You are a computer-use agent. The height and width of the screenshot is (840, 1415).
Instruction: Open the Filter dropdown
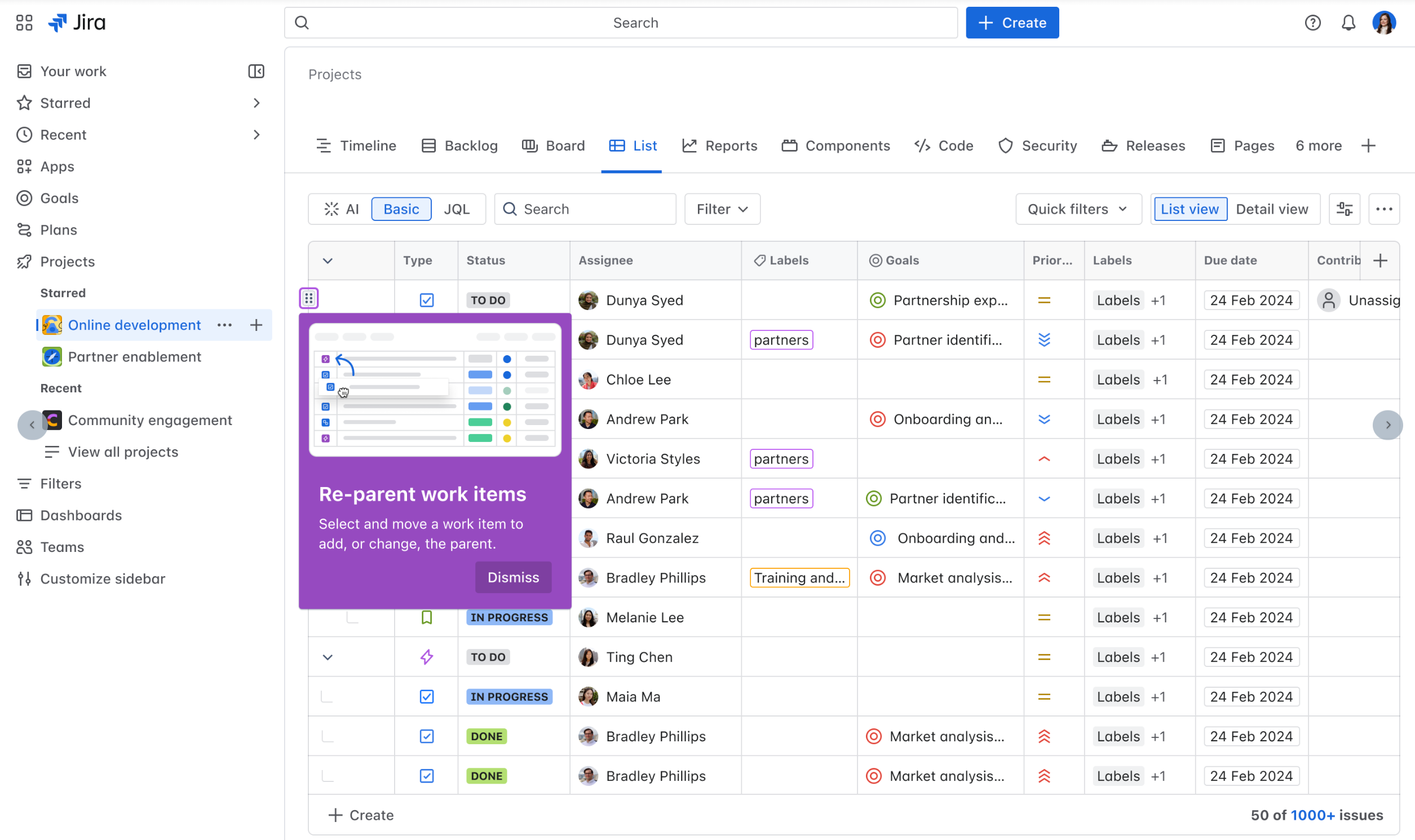722,209
